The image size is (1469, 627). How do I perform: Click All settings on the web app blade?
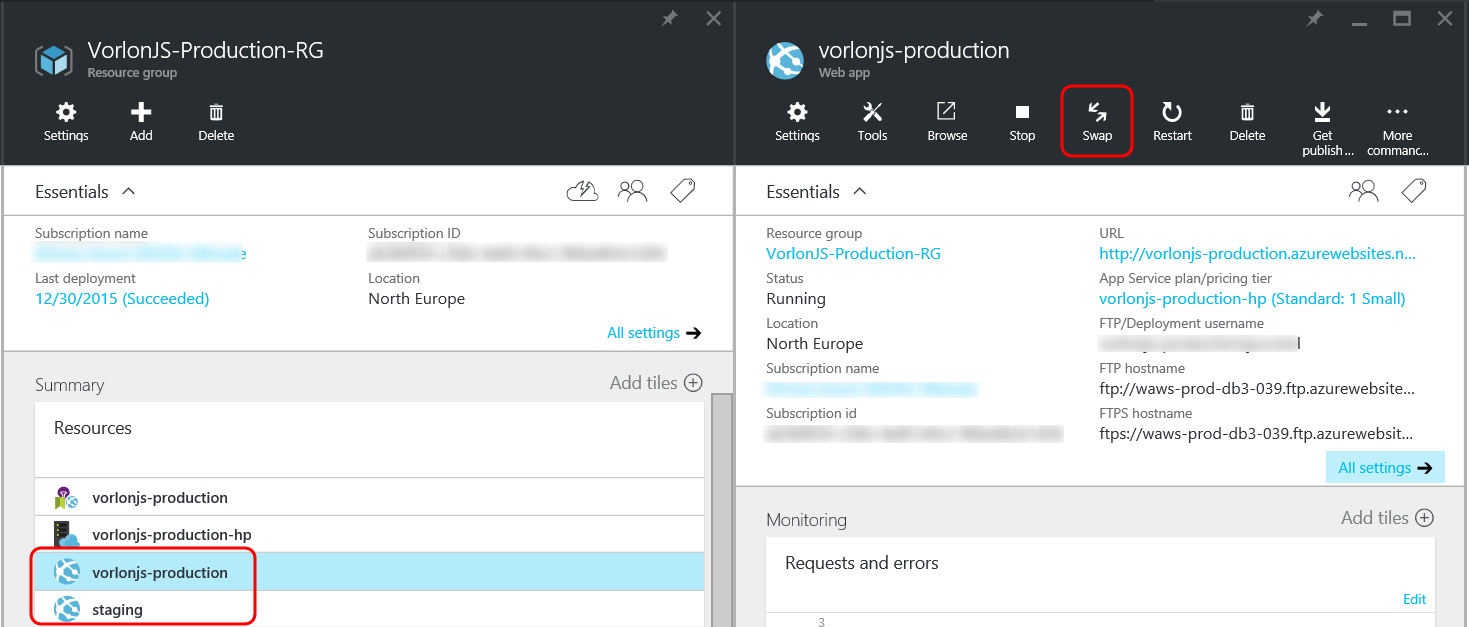(x=1385, y=466)
